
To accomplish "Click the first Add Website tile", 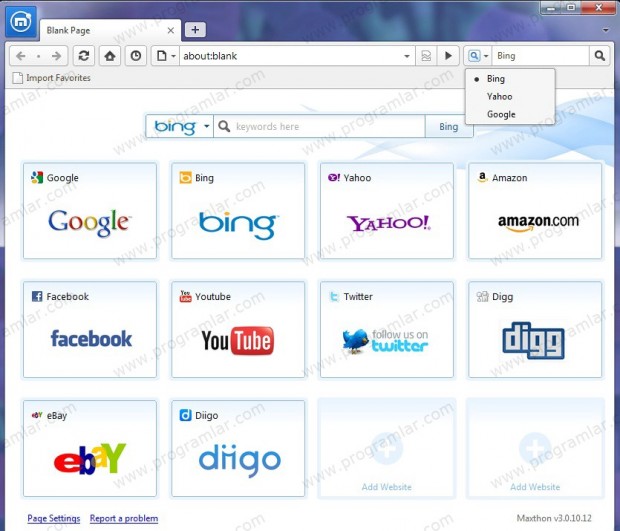I will 387,448.
